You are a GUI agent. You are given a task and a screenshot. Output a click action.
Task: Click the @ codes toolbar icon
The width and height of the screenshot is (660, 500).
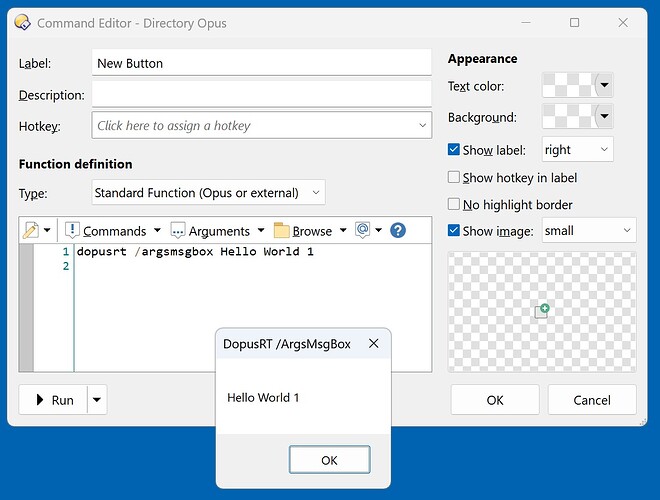[362, 230]
